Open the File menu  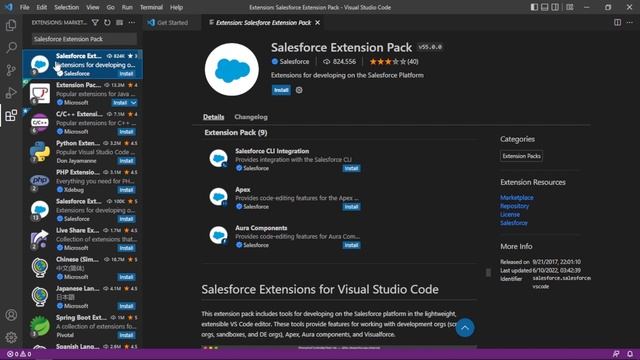24,7
